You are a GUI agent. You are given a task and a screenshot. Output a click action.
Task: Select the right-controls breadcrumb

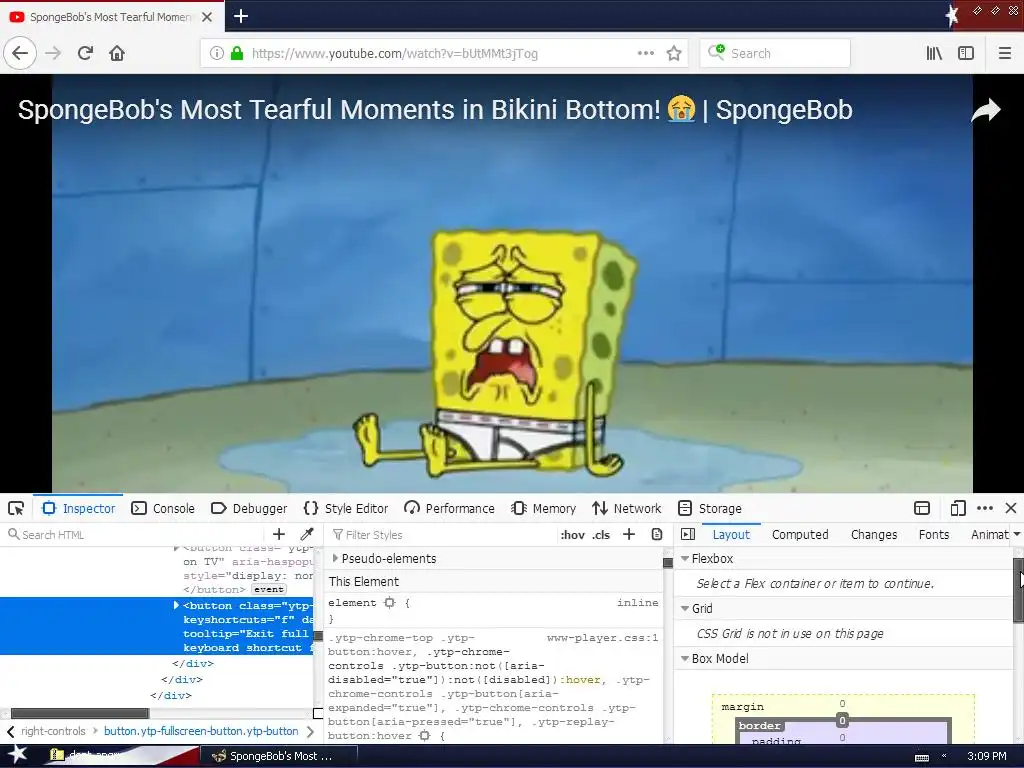point(53,731)
